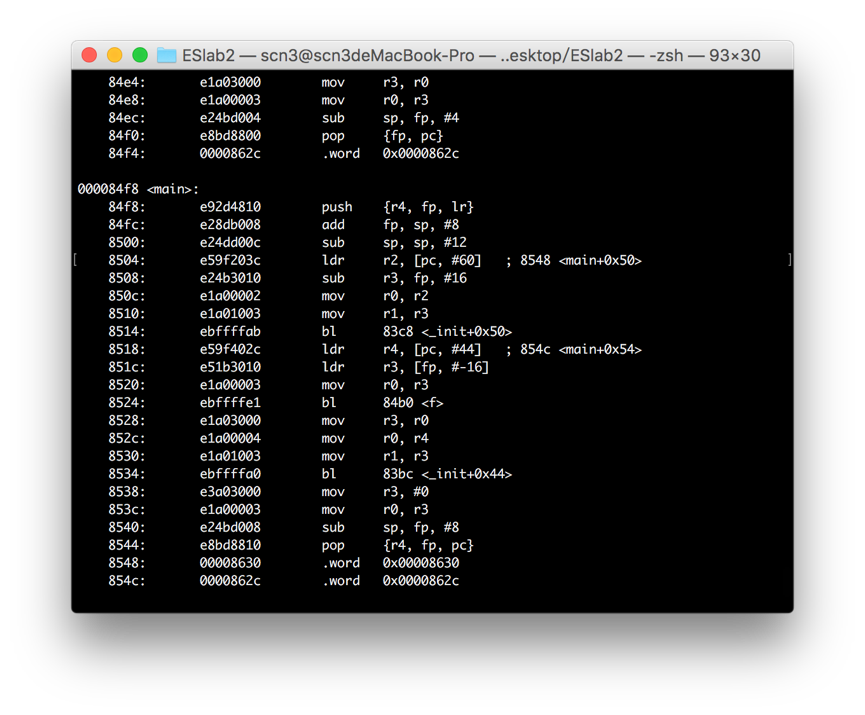Click the address label 854c:
This screenshot has width=865, height=715.
point(127,580)
